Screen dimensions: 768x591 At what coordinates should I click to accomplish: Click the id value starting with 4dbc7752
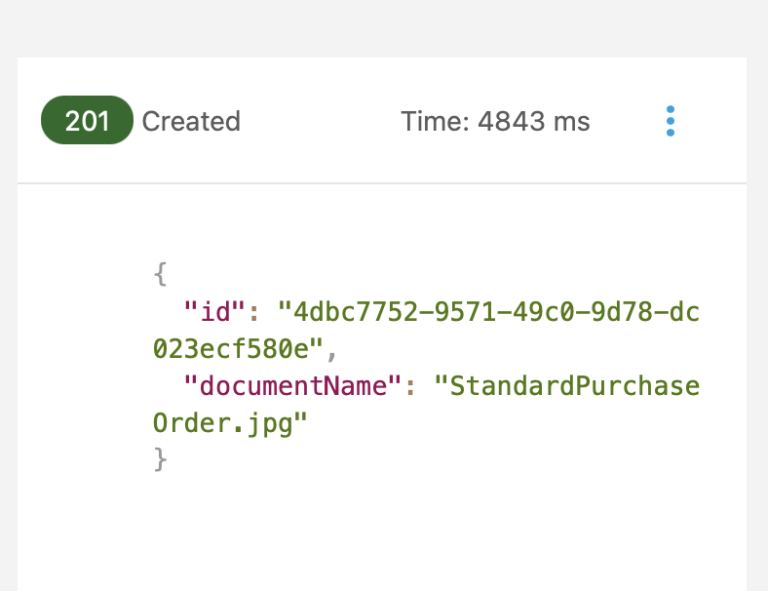(x=489, y=311)
